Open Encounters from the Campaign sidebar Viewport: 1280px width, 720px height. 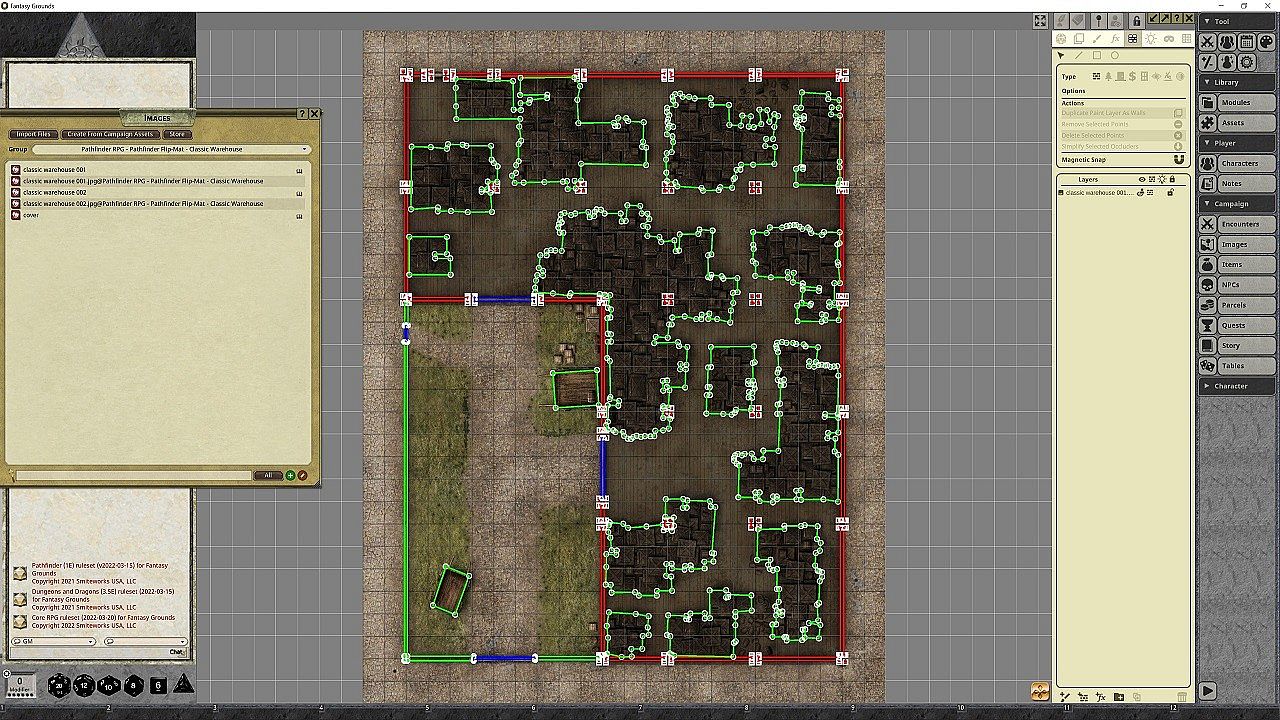(1237, 224)
